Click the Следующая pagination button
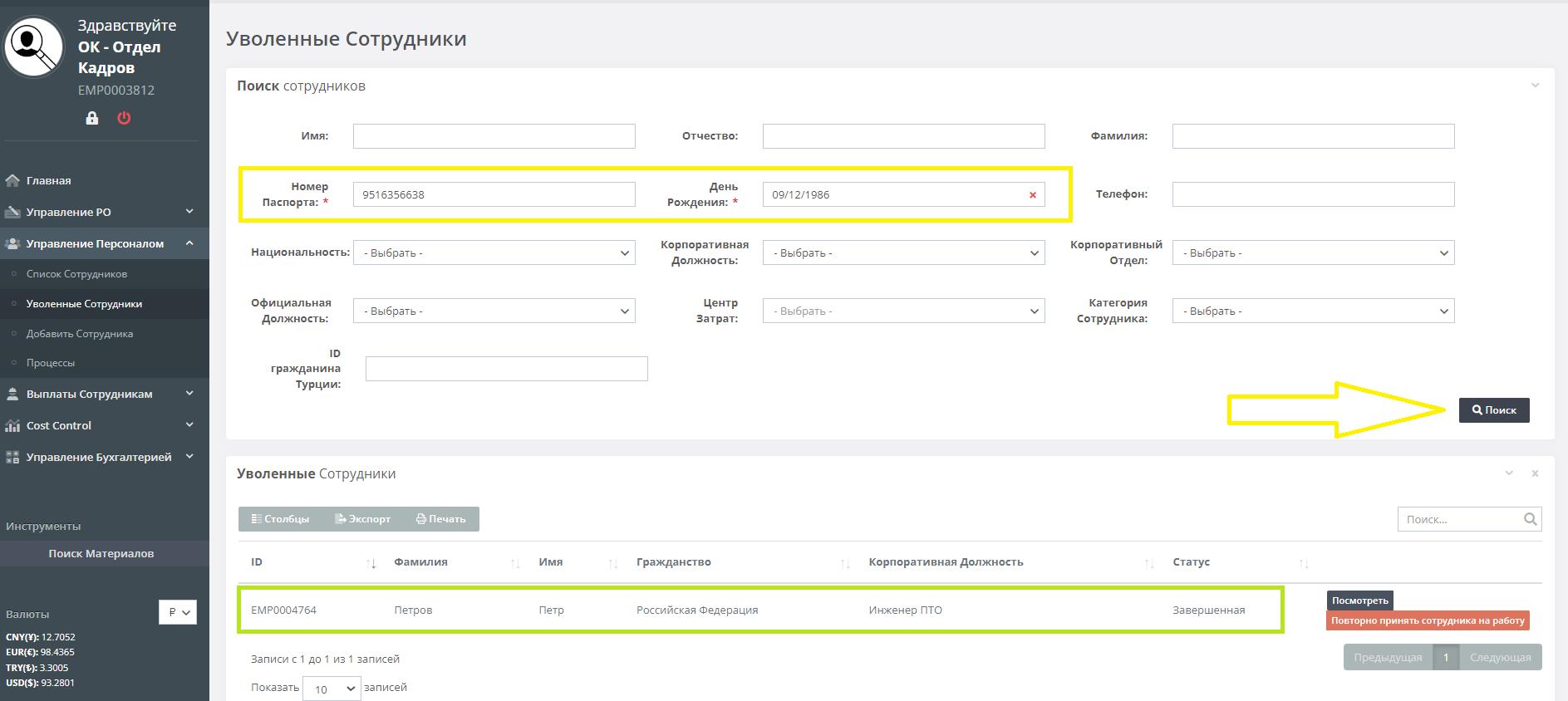Viewport: 1568px width, 701px height. [x=1501, y=657]
